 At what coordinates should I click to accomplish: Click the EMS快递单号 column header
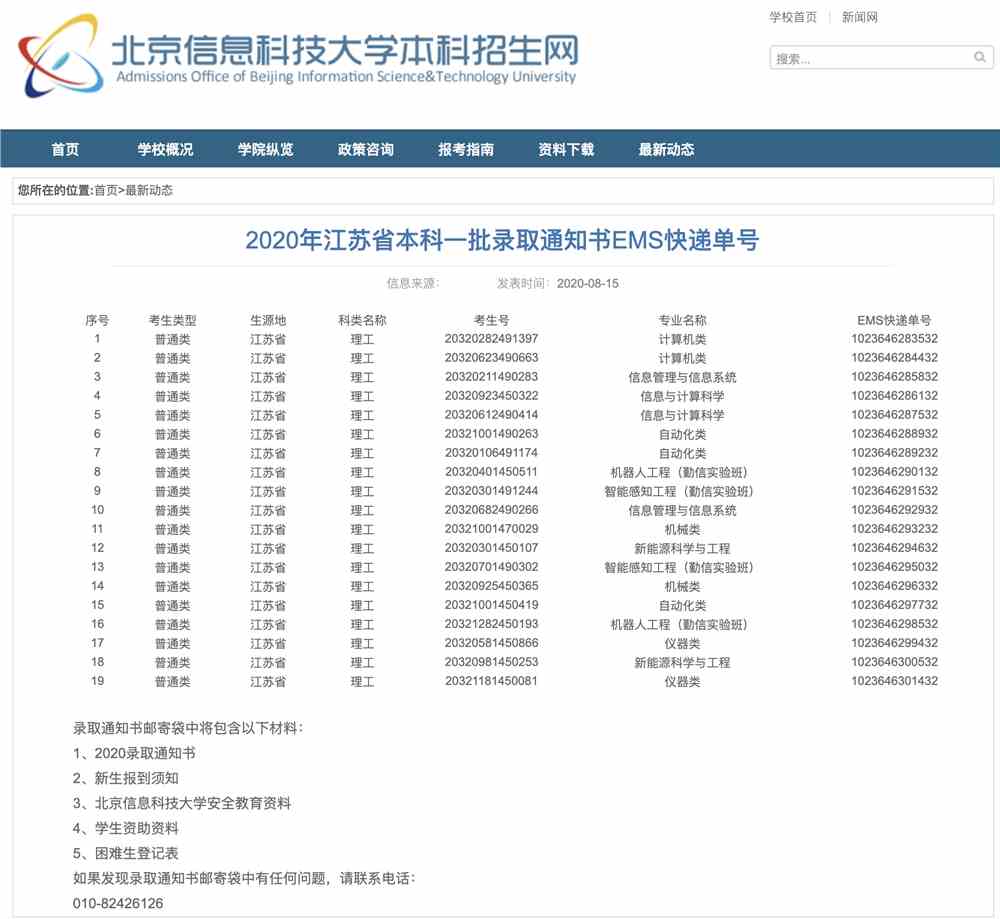pos(894,320)
